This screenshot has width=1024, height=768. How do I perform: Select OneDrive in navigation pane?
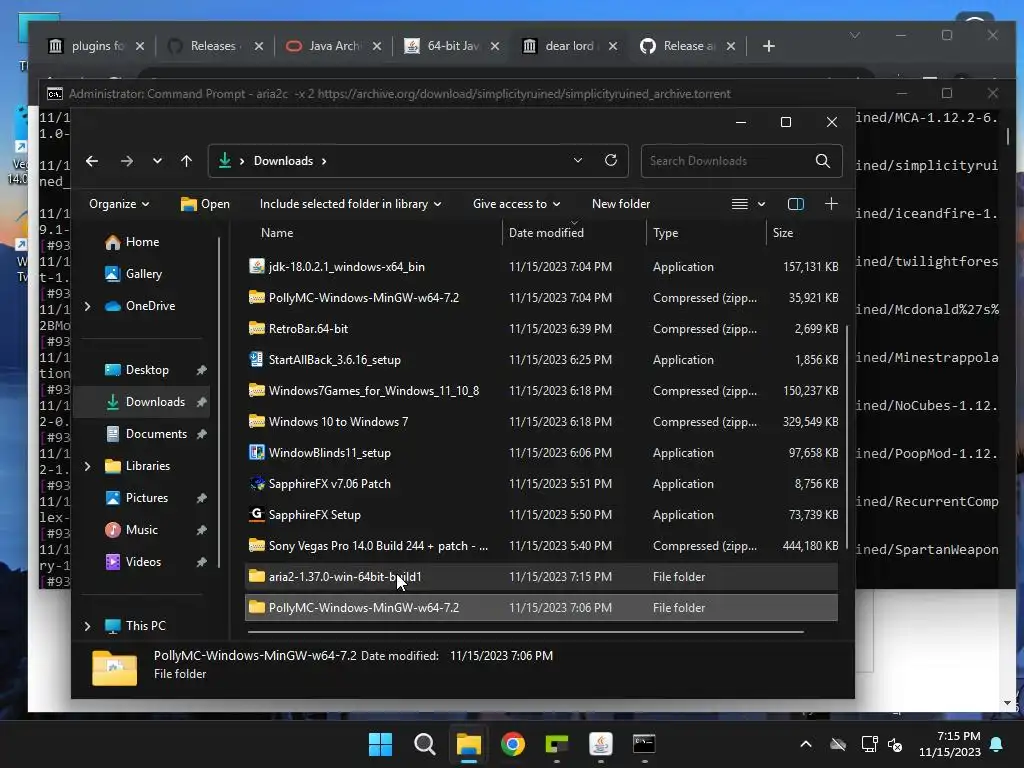tap(140, 306)
